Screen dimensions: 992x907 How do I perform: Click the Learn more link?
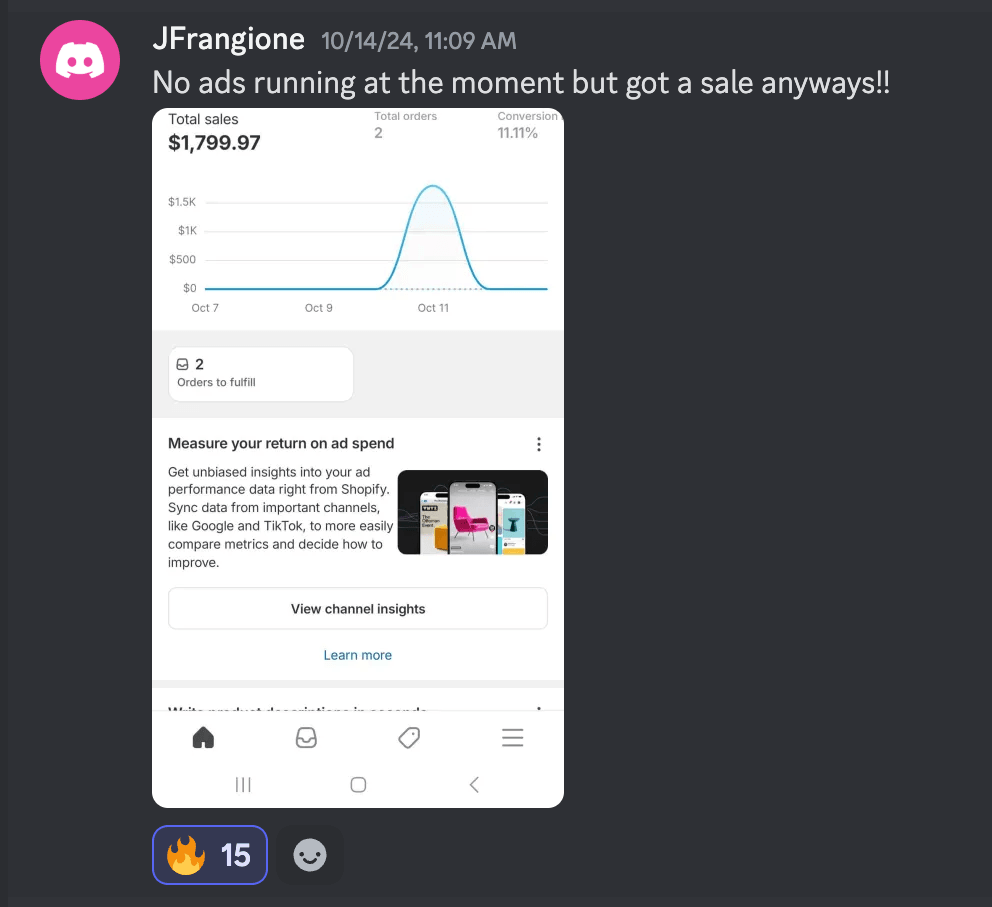[x=357, y=655]
